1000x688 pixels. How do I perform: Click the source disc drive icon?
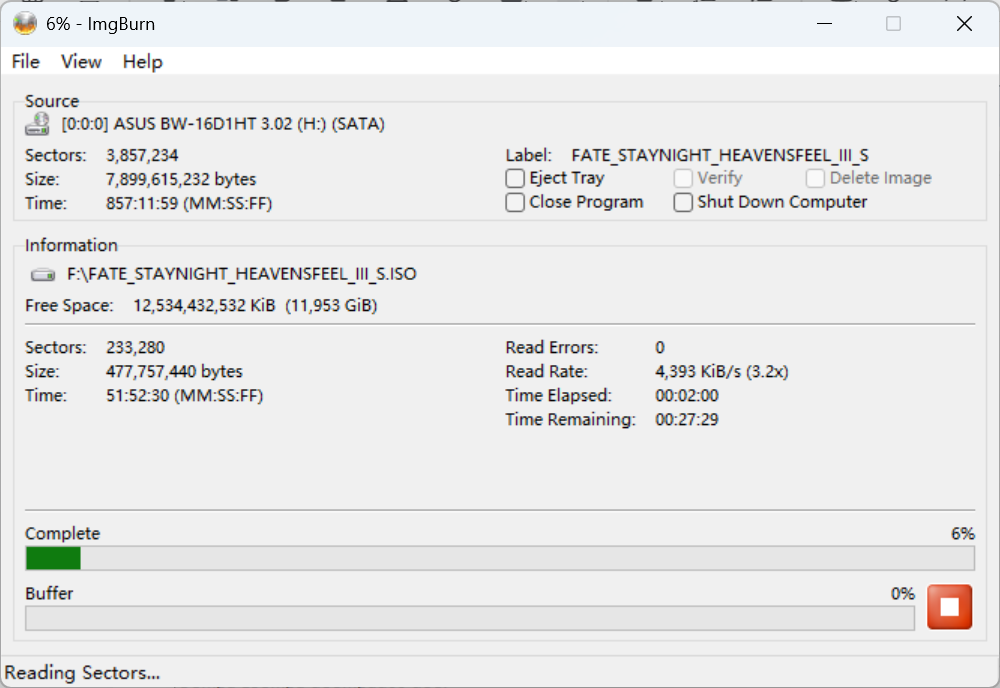coord(38,124)
